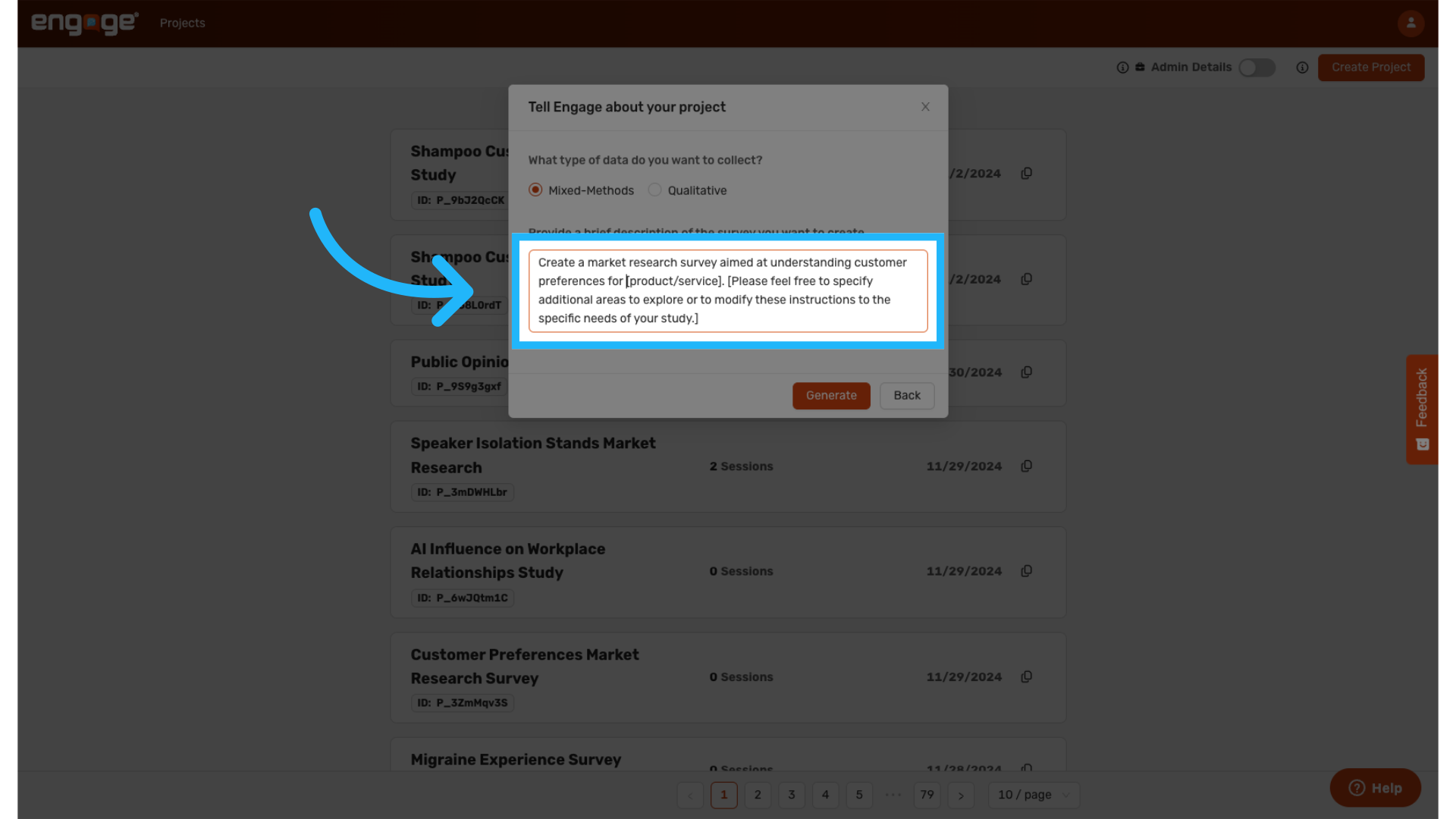1456x819 pixels.
Task: Open the user profile avatar icon
Action: coord(1410,23)
